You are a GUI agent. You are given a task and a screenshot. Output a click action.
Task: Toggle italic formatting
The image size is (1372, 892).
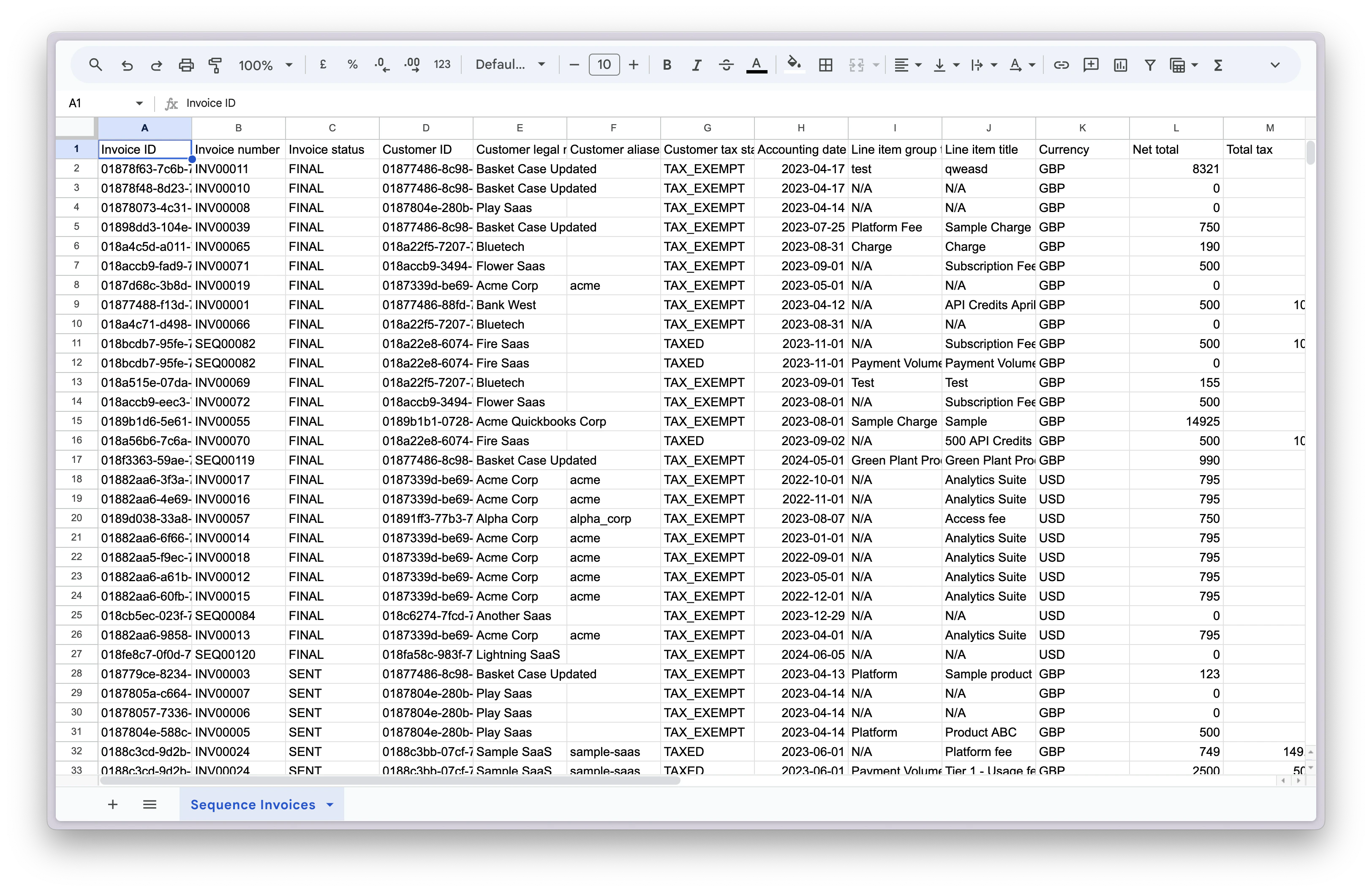[697, 65]
